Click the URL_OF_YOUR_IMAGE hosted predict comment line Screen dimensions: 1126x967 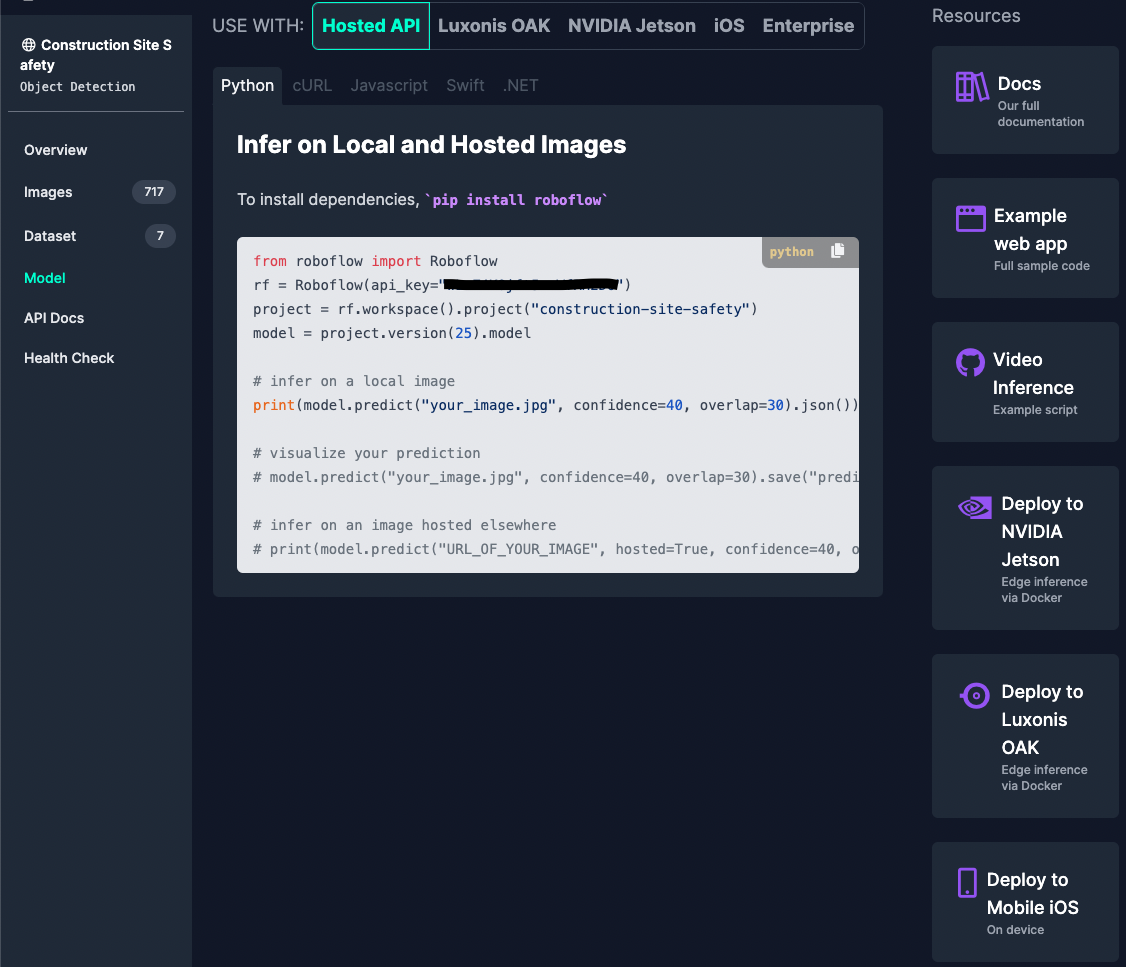pos(555,549)
